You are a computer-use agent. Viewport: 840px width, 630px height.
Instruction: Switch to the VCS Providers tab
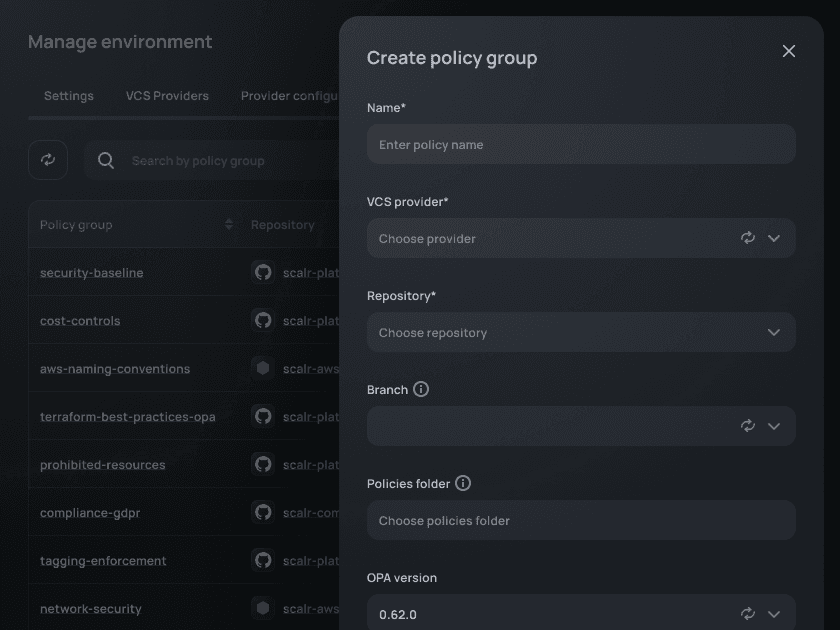tap(166, 95)
